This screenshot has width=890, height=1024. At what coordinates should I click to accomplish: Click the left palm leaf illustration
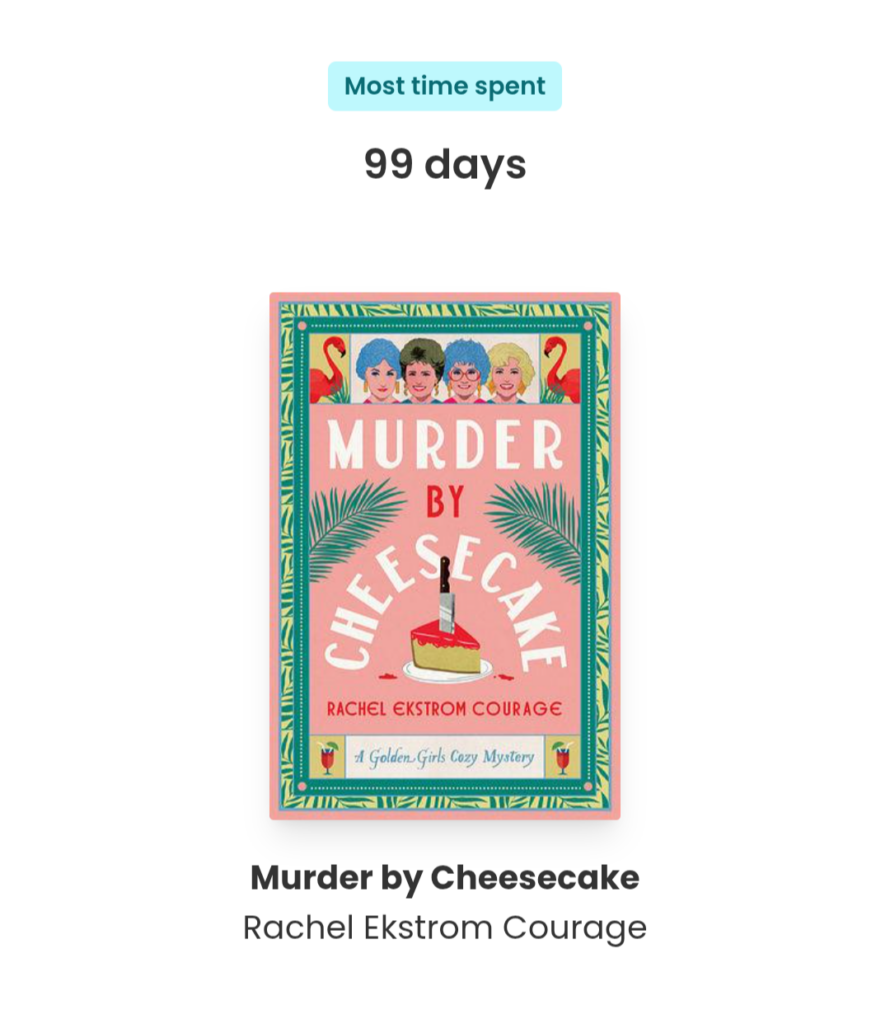(x=353, y=526)
